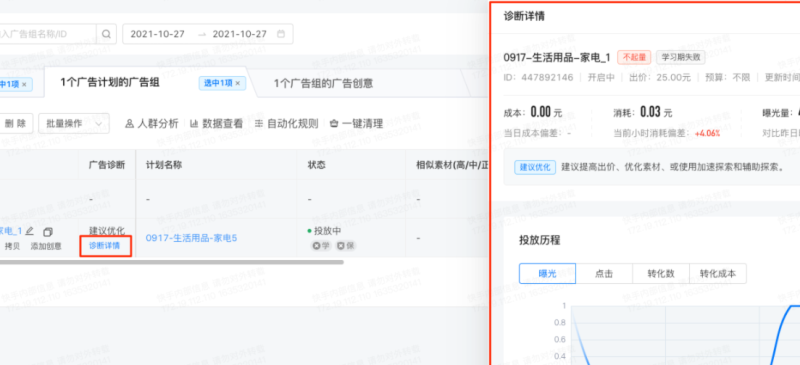Click the end date 2021-10-27 field
Image resolution: width=800 pixels, height=365 pixels.
click(x=239, y=34)
